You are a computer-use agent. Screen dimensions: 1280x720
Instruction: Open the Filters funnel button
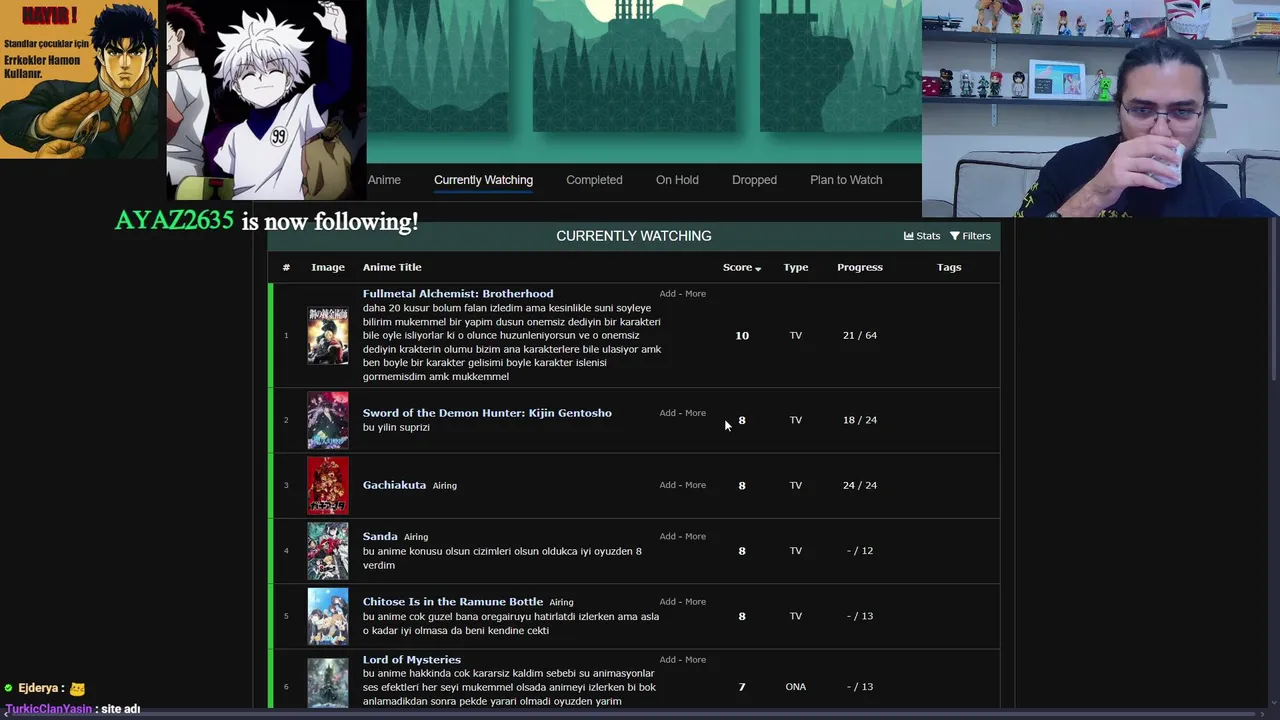tap(970, 236)
